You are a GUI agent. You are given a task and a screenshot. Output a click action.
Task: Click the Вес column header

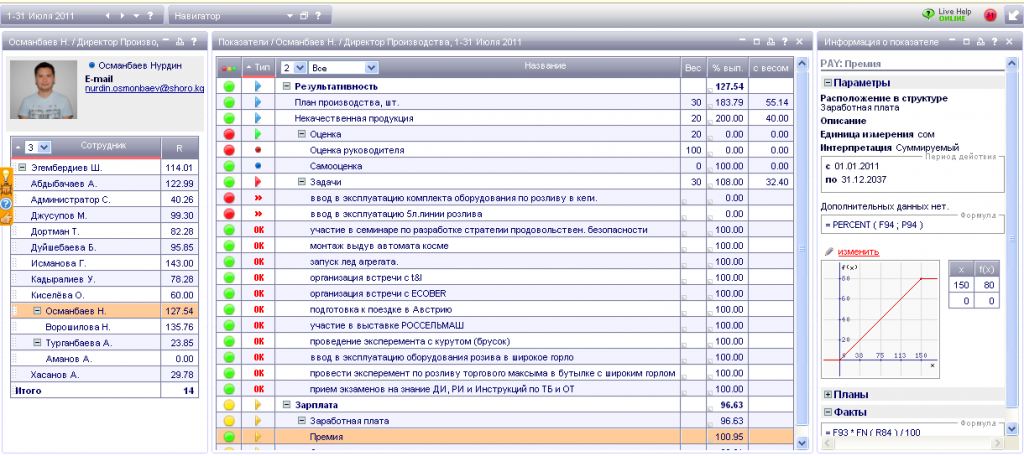(x=692, y=67)
